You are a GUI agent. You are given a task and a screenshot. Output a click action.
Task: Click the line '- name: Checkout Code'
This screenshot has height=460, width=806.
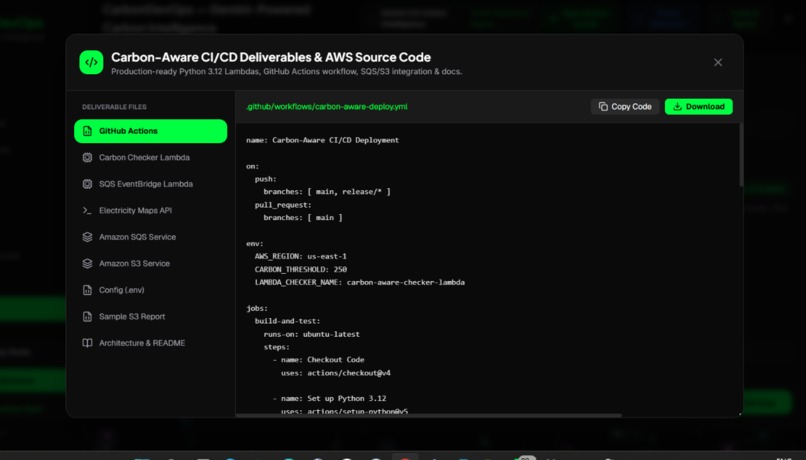tap(318, 360)
